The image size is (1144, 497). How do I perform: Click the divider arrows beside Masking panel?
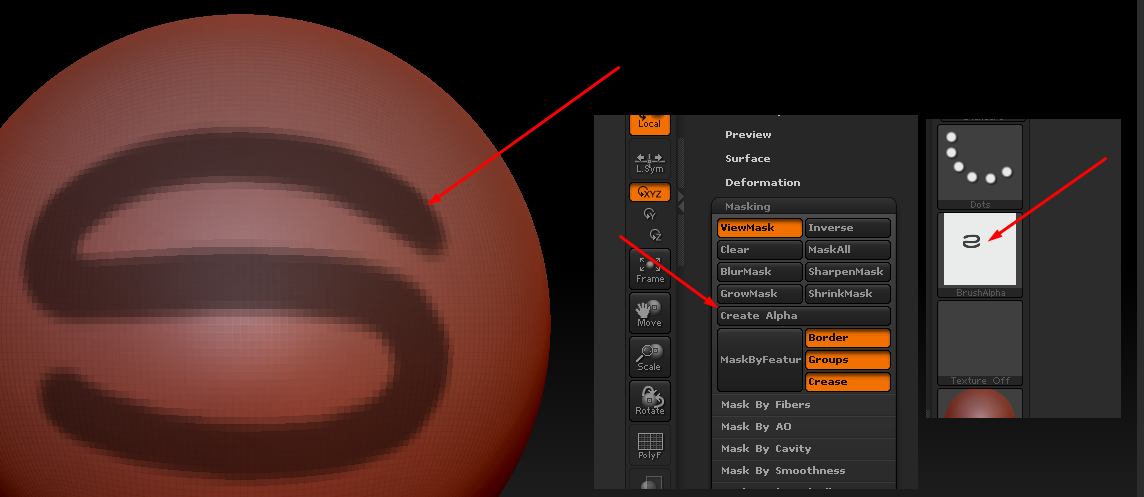pos(681,202)
